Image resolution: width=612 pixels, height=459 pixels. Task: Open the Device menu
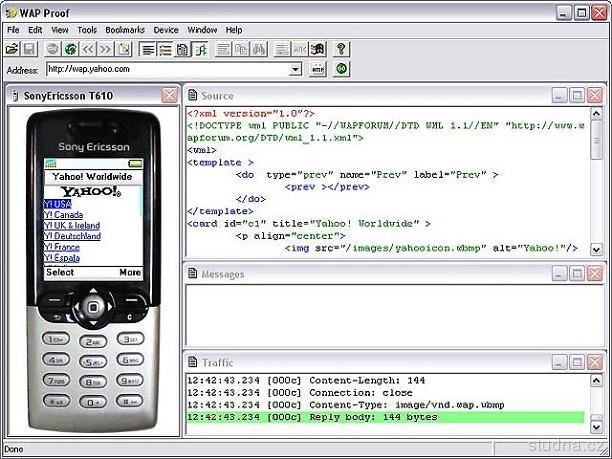tap(166, 30)
